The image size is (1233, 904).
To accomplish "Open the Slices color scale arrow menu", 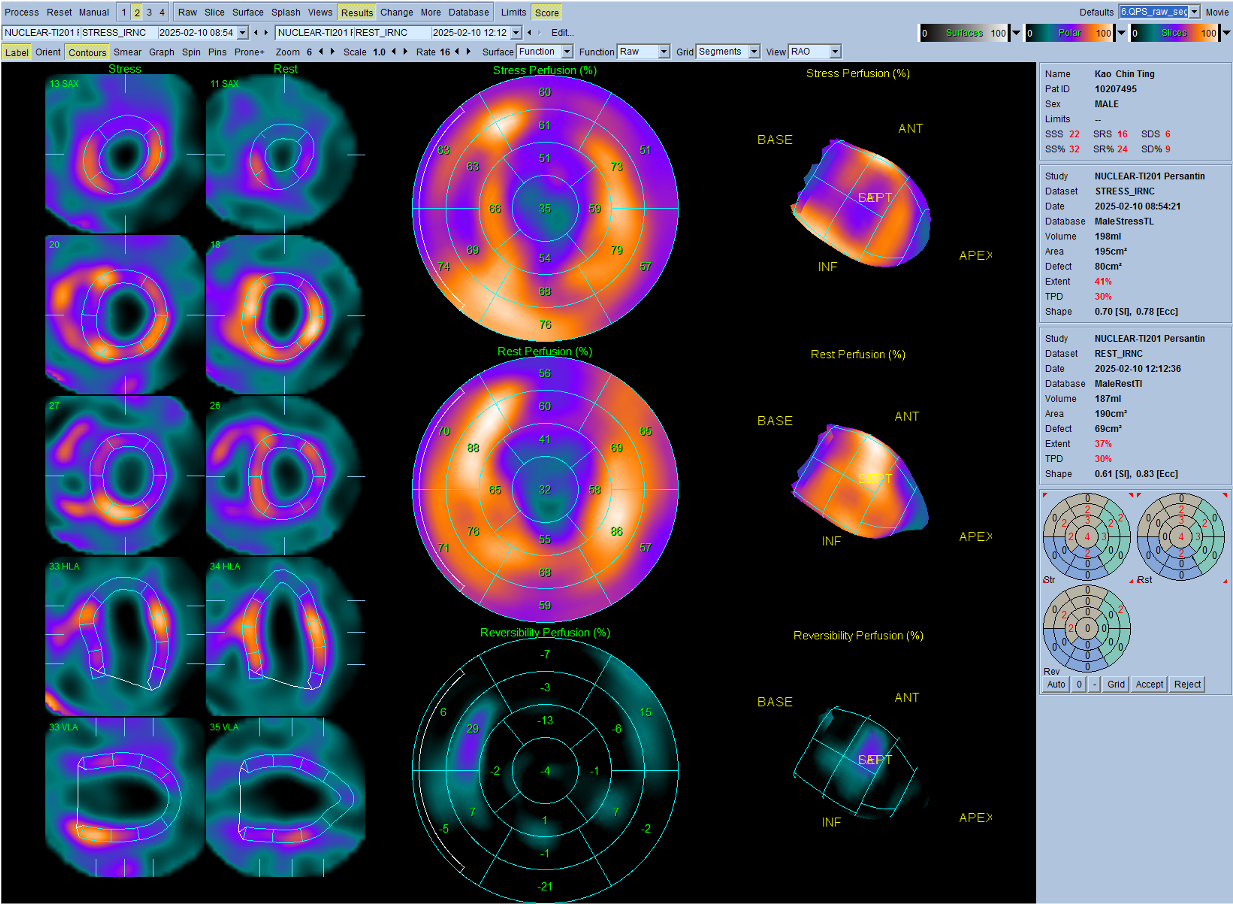I will tap(1225, 33).
